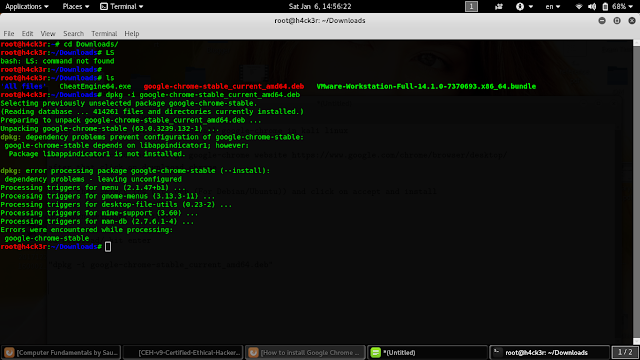Click the VMware-Workstation-Full bundle file name
The height and width of the screenshot is (360, 640).
[x=426, y=87]
